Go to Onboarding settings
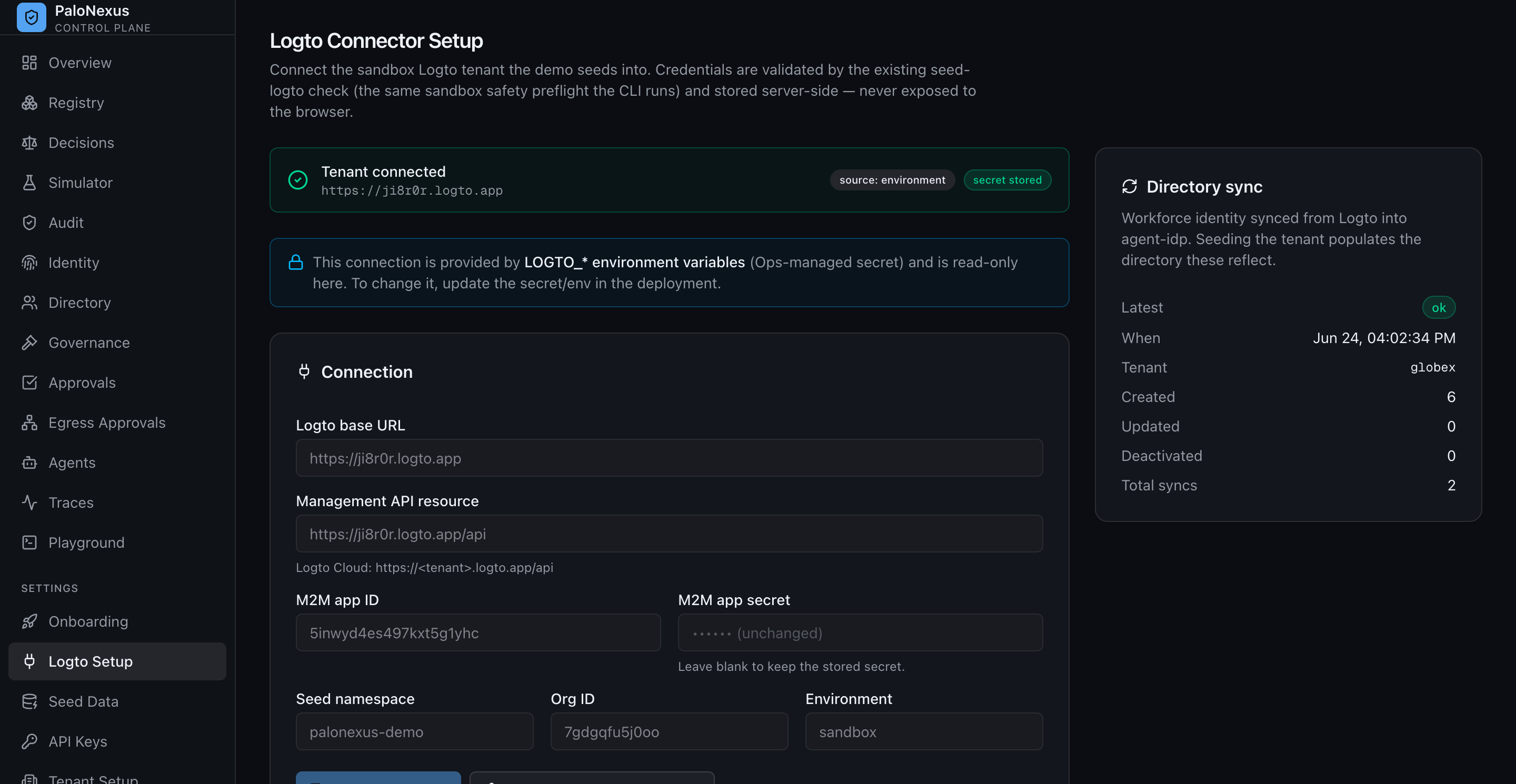The height and width of the screenshot is (784, 1516). click(x=117, y=621)
